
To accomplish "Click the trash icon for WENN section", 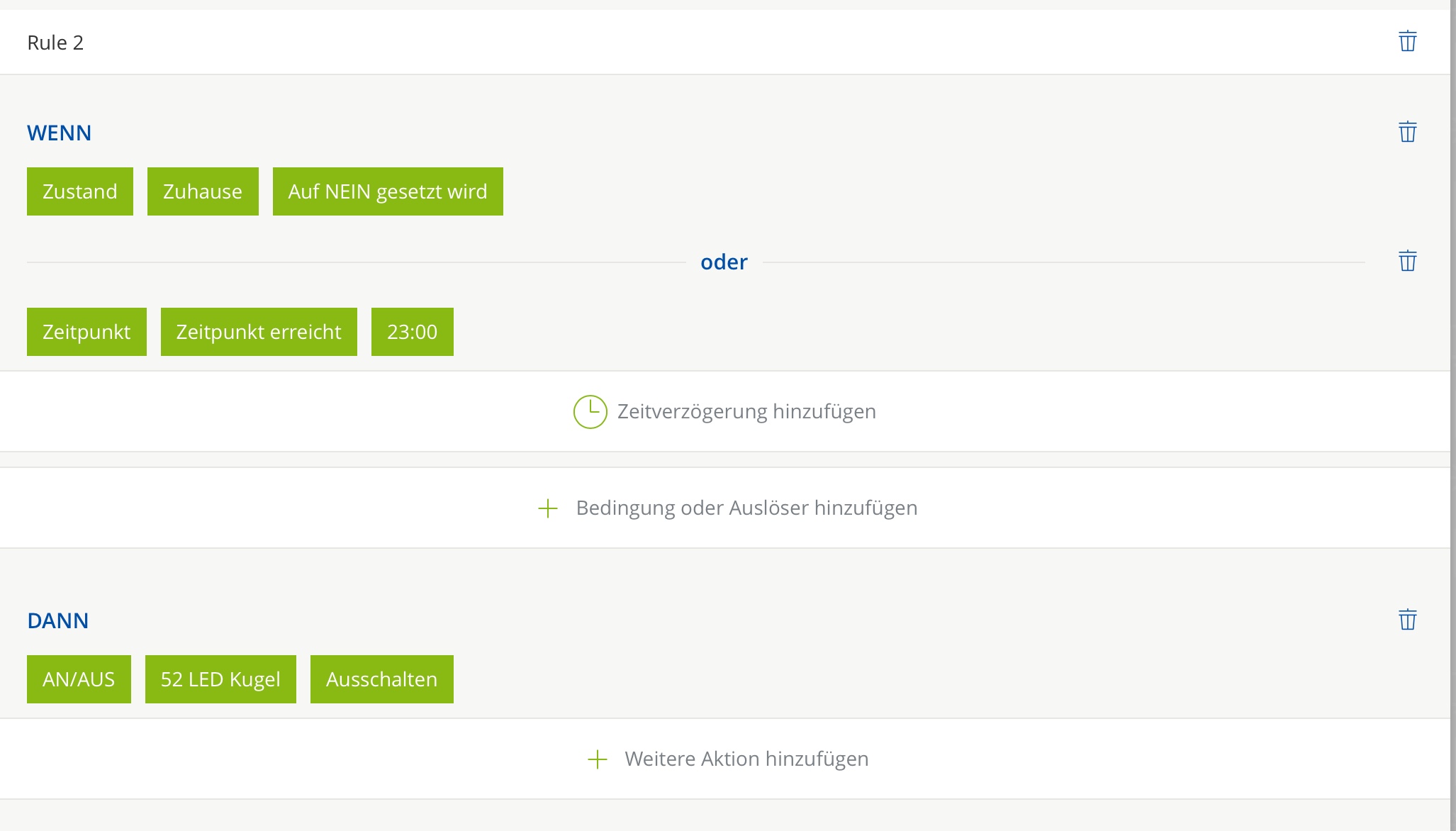I will click(1407, 132).
